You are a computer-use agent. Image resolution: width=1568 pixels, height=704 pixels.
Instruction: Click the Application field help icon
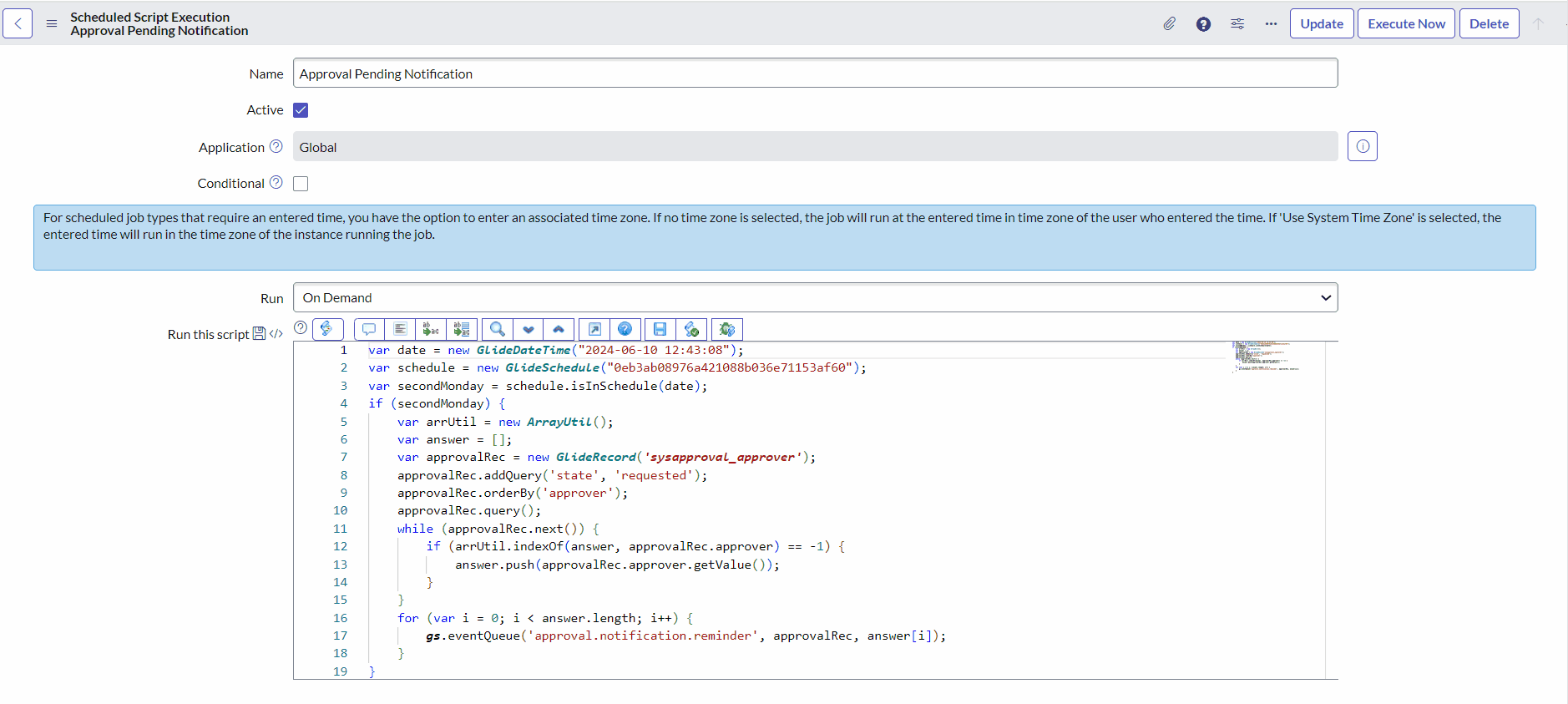coord(276,146)
